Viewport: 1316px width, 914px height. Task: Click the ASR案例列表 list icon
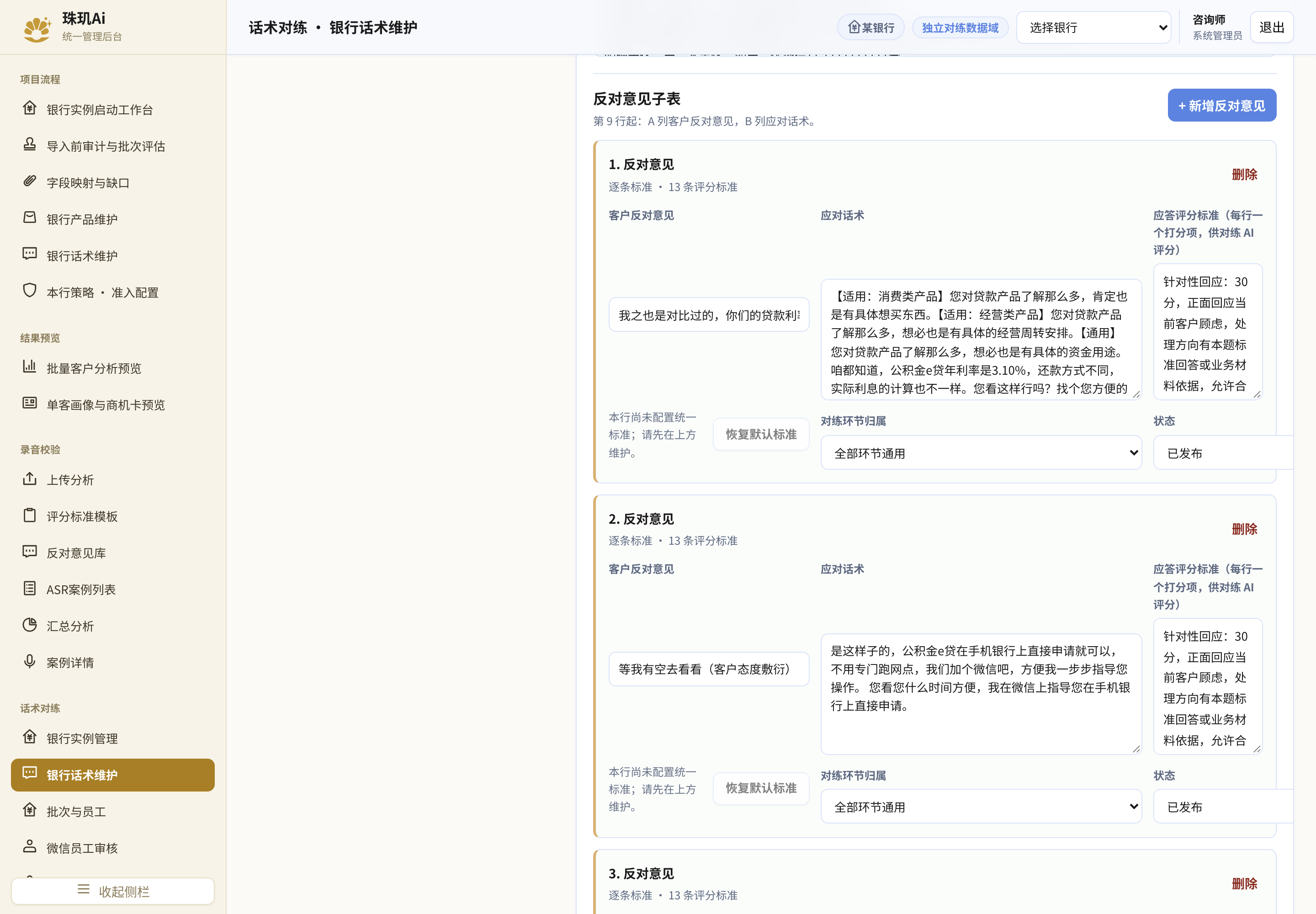tap(30, 589)
